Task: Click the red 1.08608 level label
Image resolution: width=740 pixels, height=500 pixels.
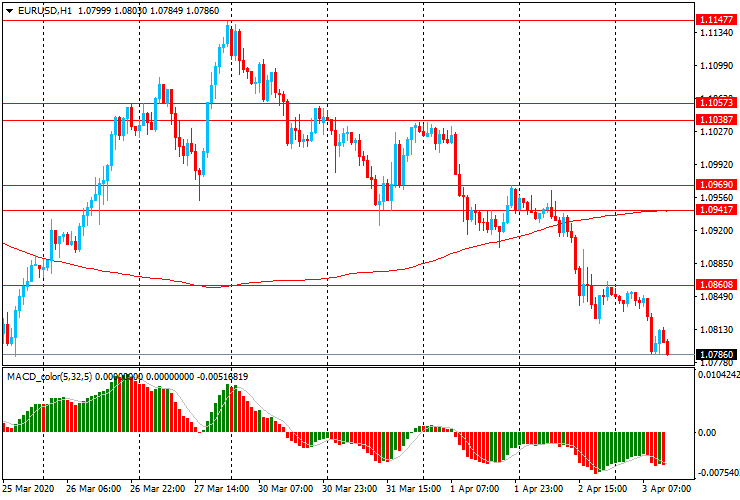Action: [716, 285]
